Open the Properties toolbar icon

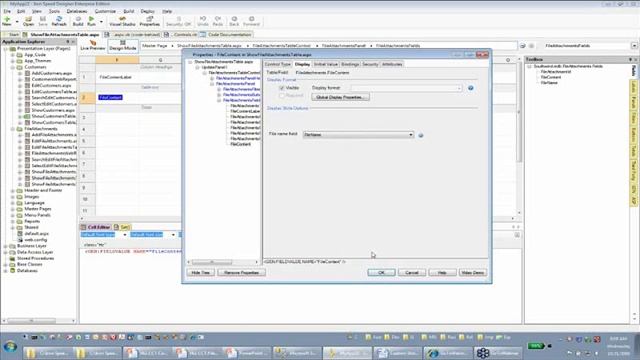(x=149, y=21)
